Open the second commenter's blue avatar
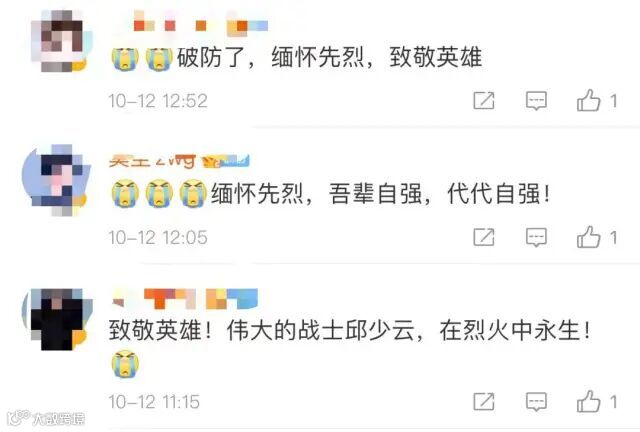Image resolution: width=640 pixels, height=432 pixels. coord(56,180)
